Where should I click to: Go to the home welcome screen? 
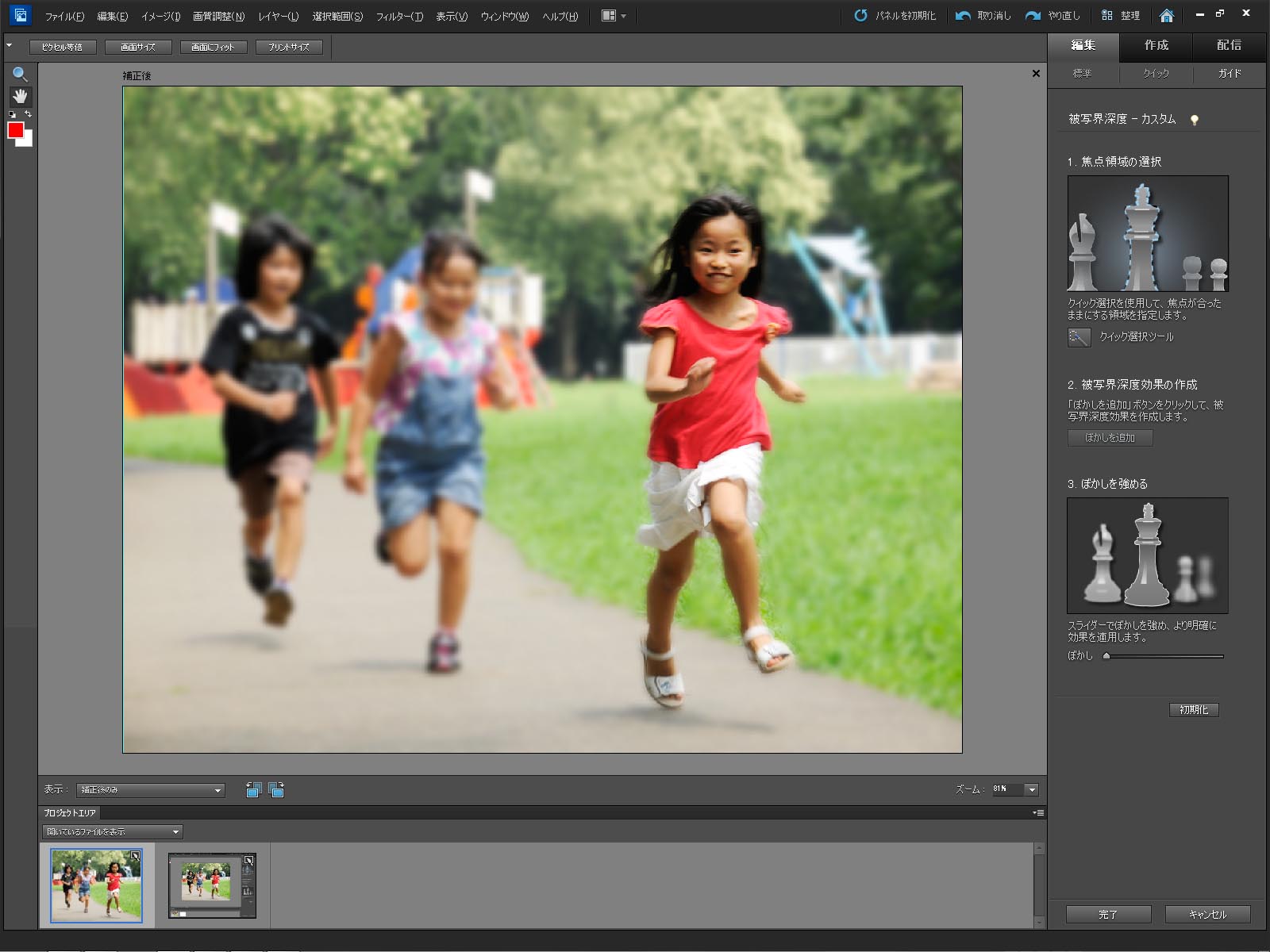[1166, 16]
